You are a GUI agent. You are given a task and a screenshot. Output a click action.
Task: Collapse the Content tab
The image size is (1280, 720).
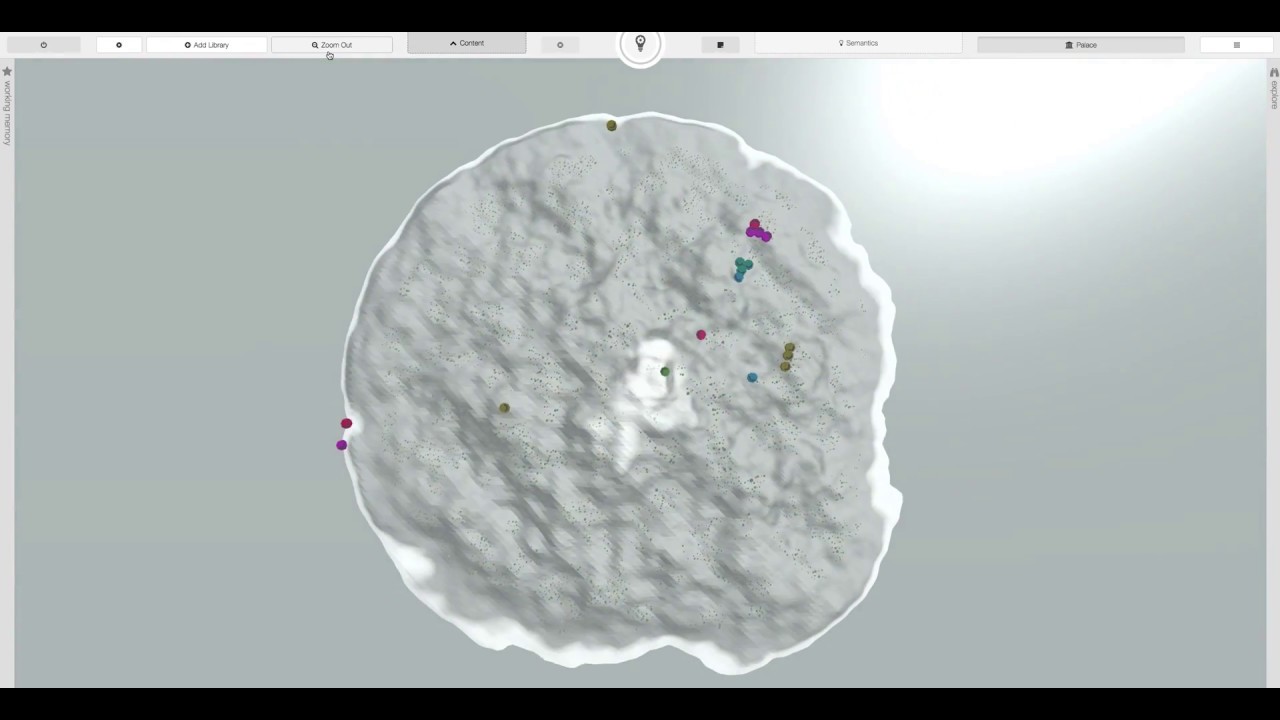tap(467, 44)
